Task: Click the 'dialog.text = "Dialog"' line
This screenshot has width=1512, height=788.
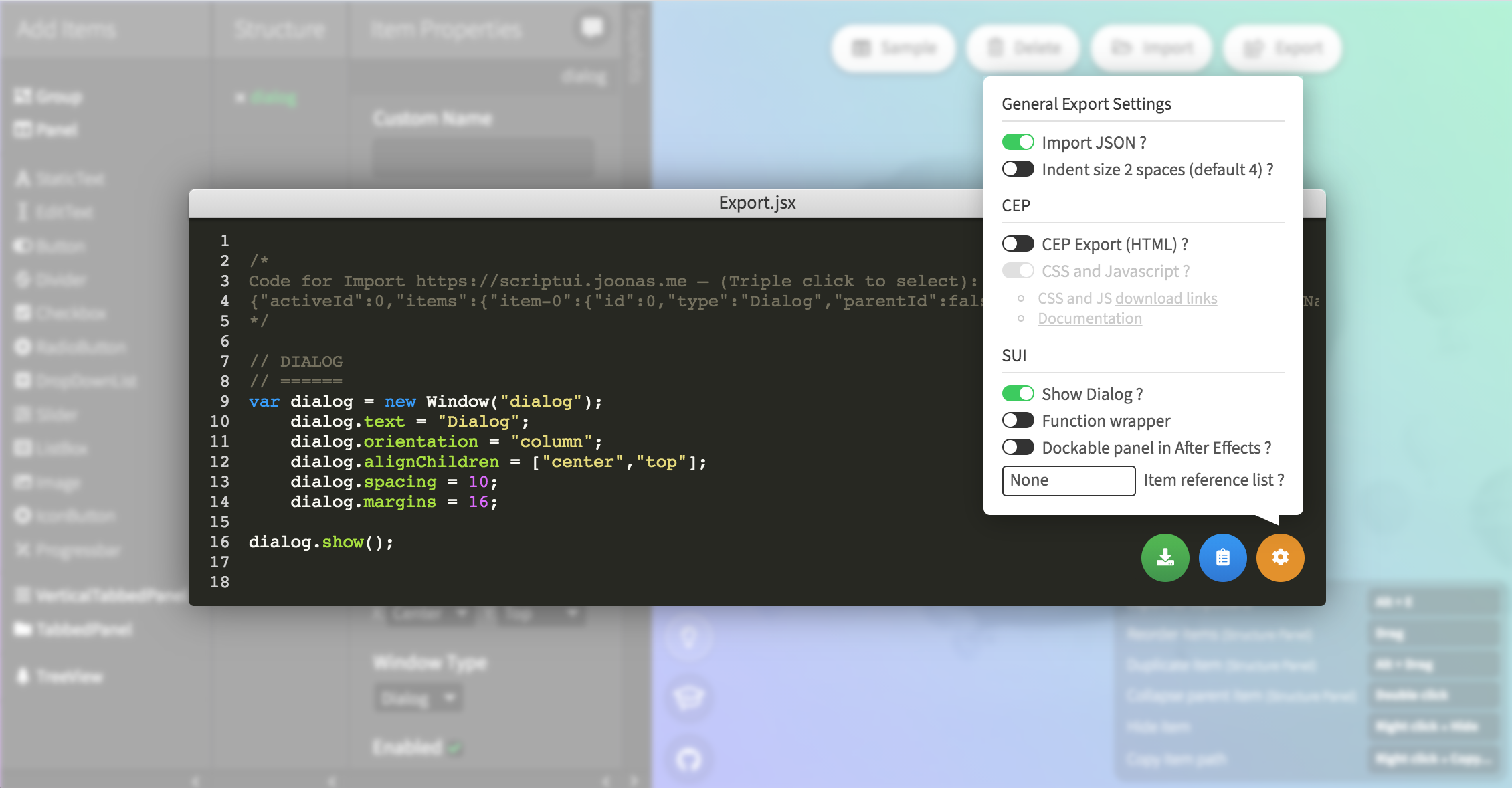Action: pyautogui.click(x=409, y=421)
